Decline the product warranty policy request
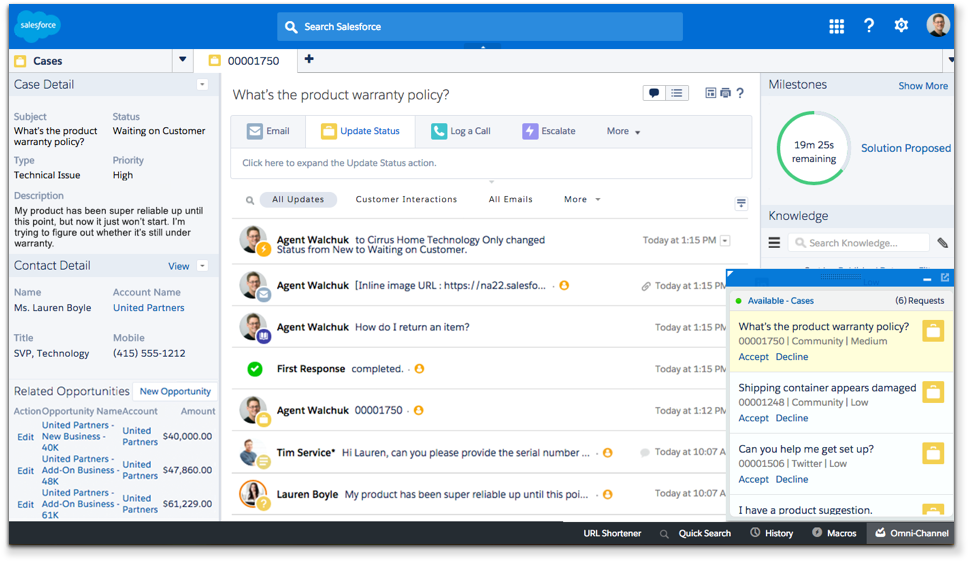 pyautogui.click(x=791, y=357)
